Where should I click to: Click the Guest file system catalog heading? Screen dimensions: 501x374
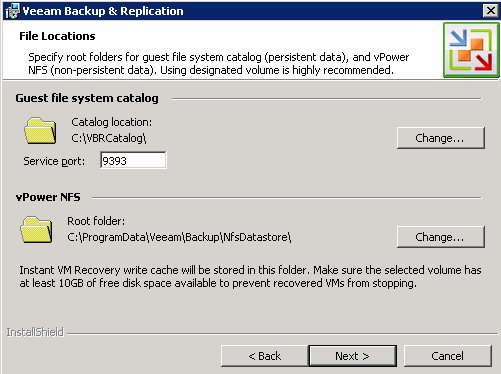pyautogui.click(x=87, y=98)
